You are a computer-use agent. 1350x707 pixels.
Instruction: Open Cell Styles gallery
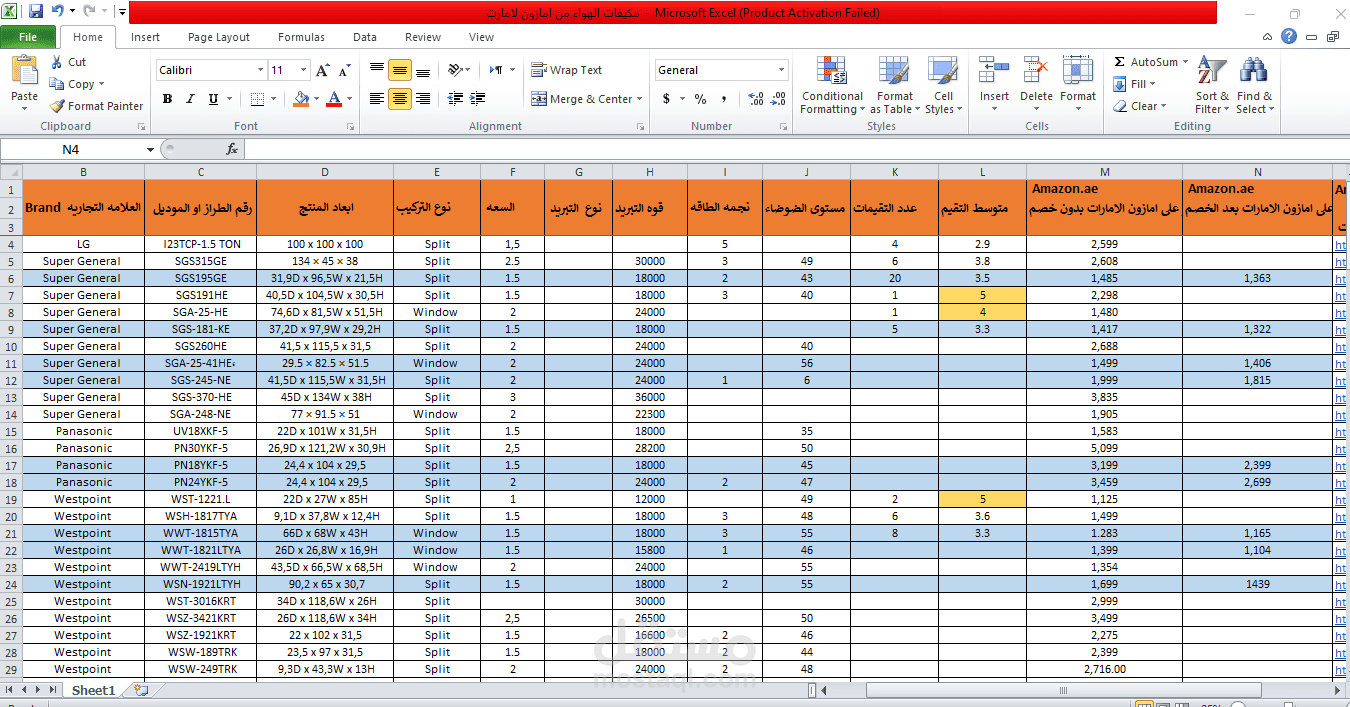(943, 85)
